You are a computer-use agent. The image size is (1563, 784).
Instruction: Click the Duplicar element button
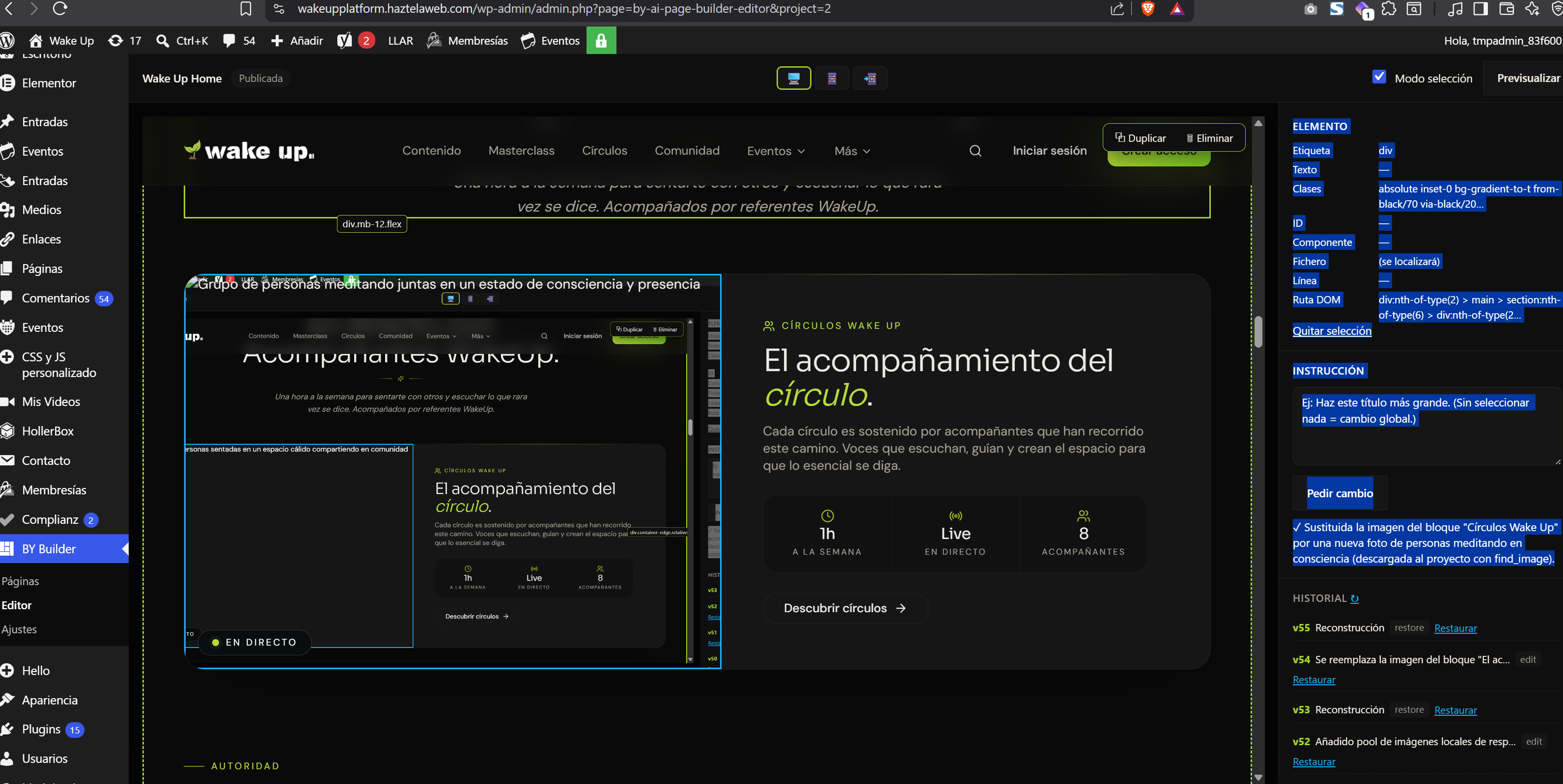[1140, 138]
